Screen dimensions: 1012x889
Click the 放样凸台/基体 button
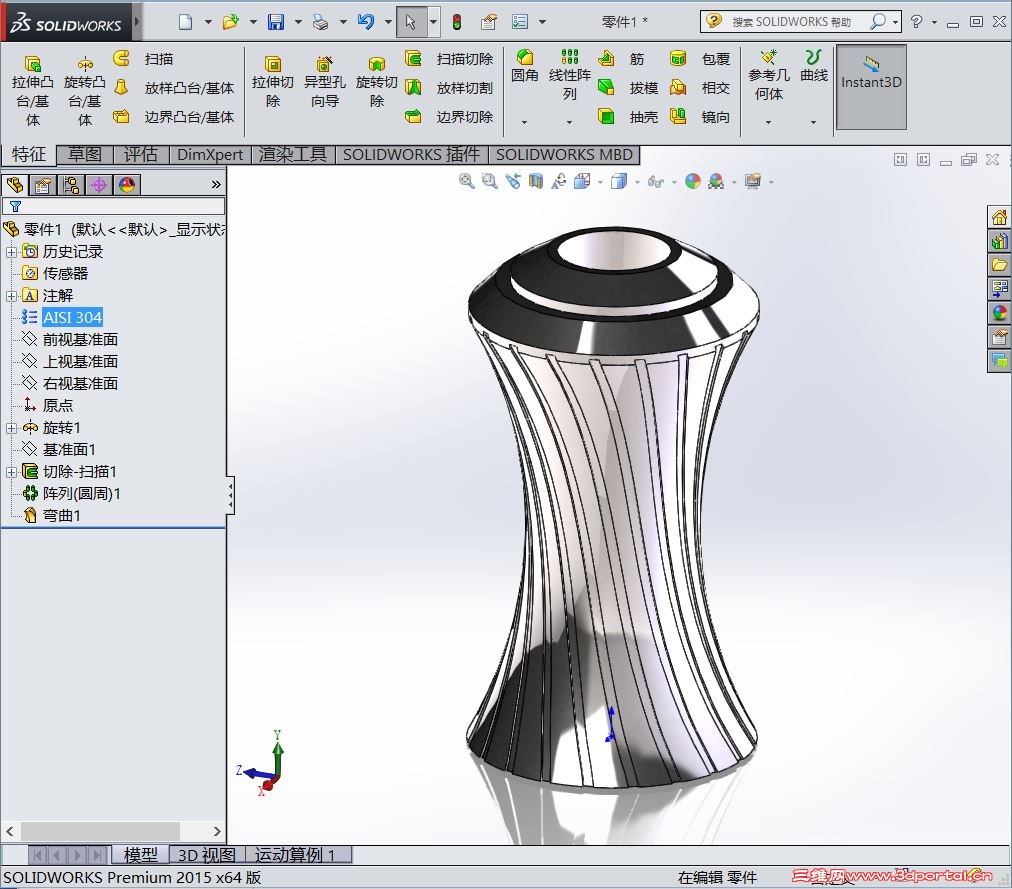[x=173, y=88]
